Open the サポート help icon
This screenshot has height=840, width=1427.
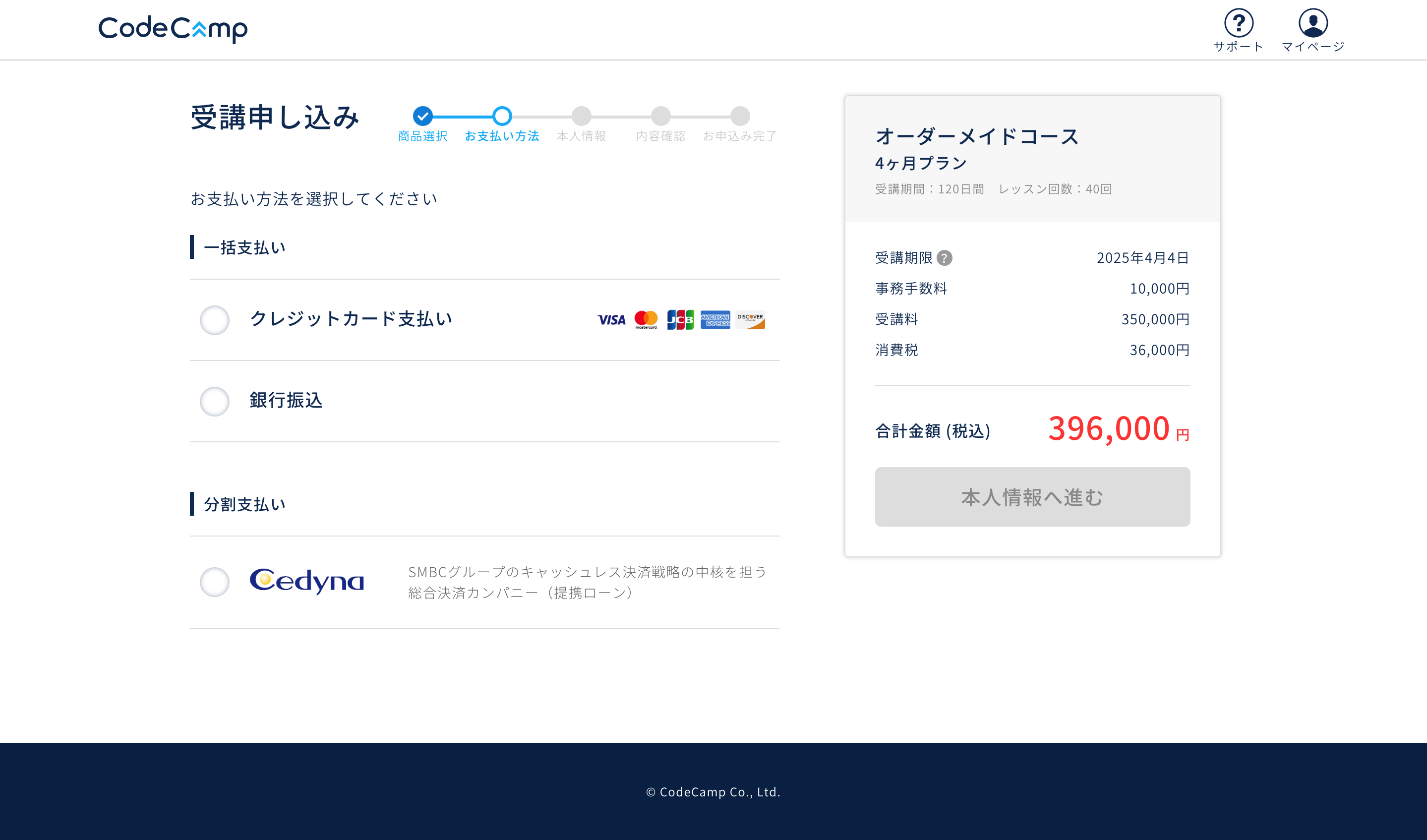1239,23
